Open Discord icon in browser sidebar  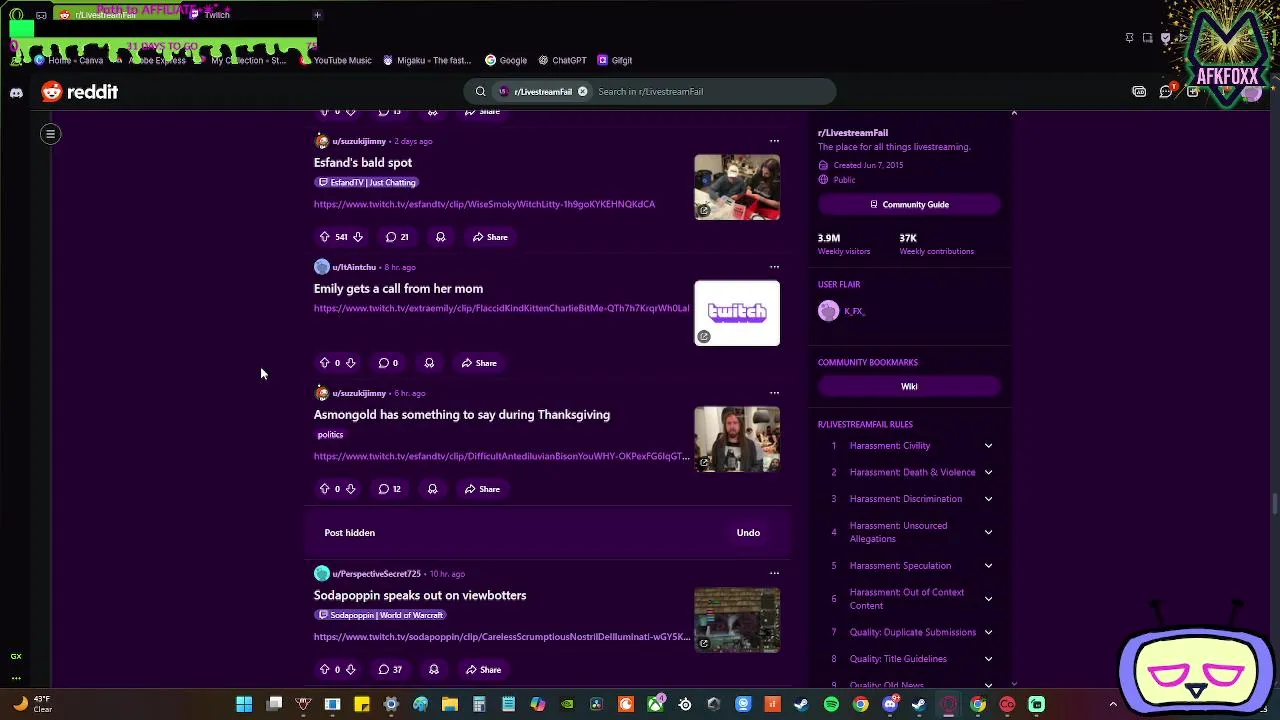[16, 92]
